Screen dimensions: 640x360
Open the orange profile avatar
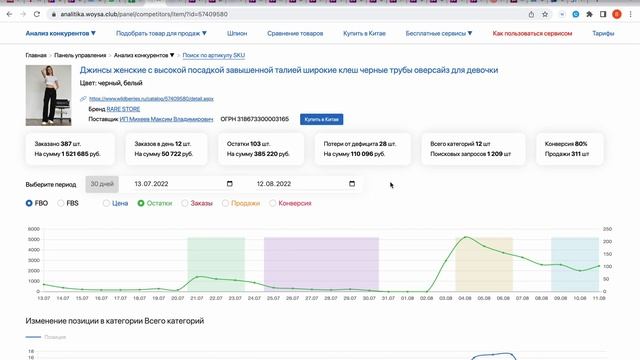[x=617, y=14]
